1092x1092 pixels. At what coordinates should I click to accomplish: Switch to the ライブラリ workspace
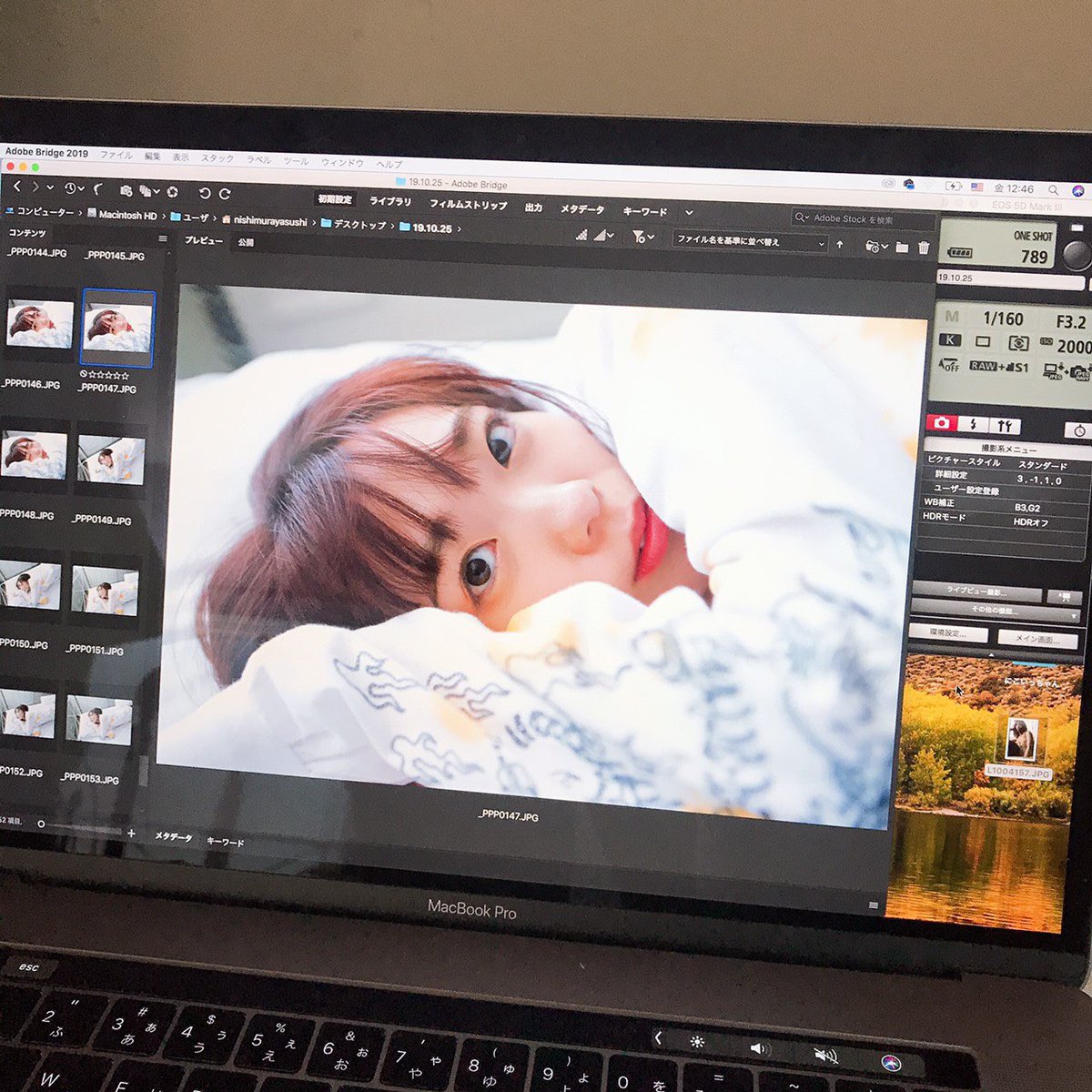pos(390,202)
